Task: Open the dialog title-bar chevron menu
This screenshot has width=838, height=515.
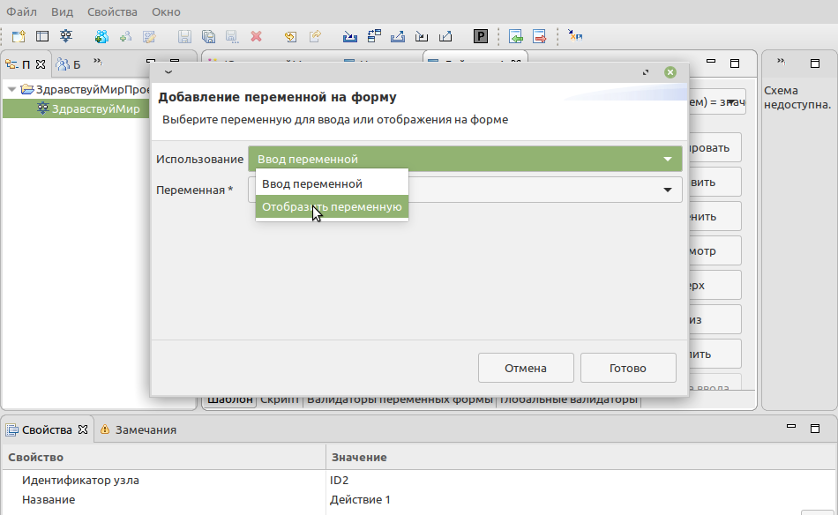Action: [168, 72]
